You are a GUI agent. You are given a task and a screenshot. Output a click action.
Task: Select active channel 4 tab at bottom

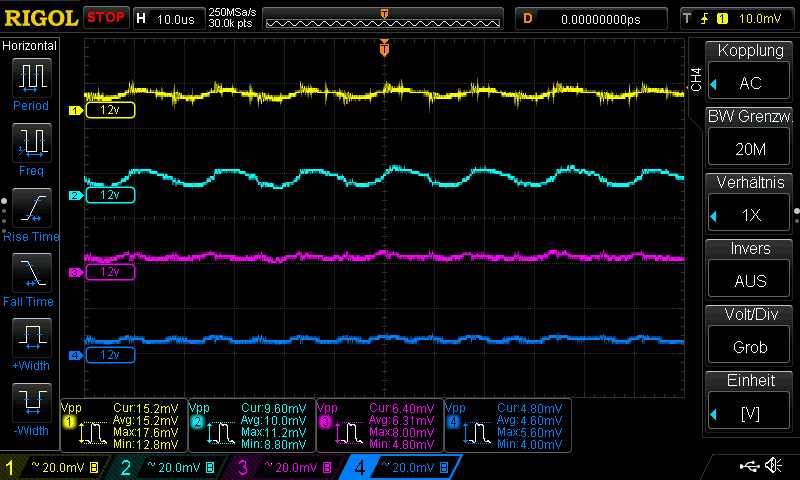403,467
